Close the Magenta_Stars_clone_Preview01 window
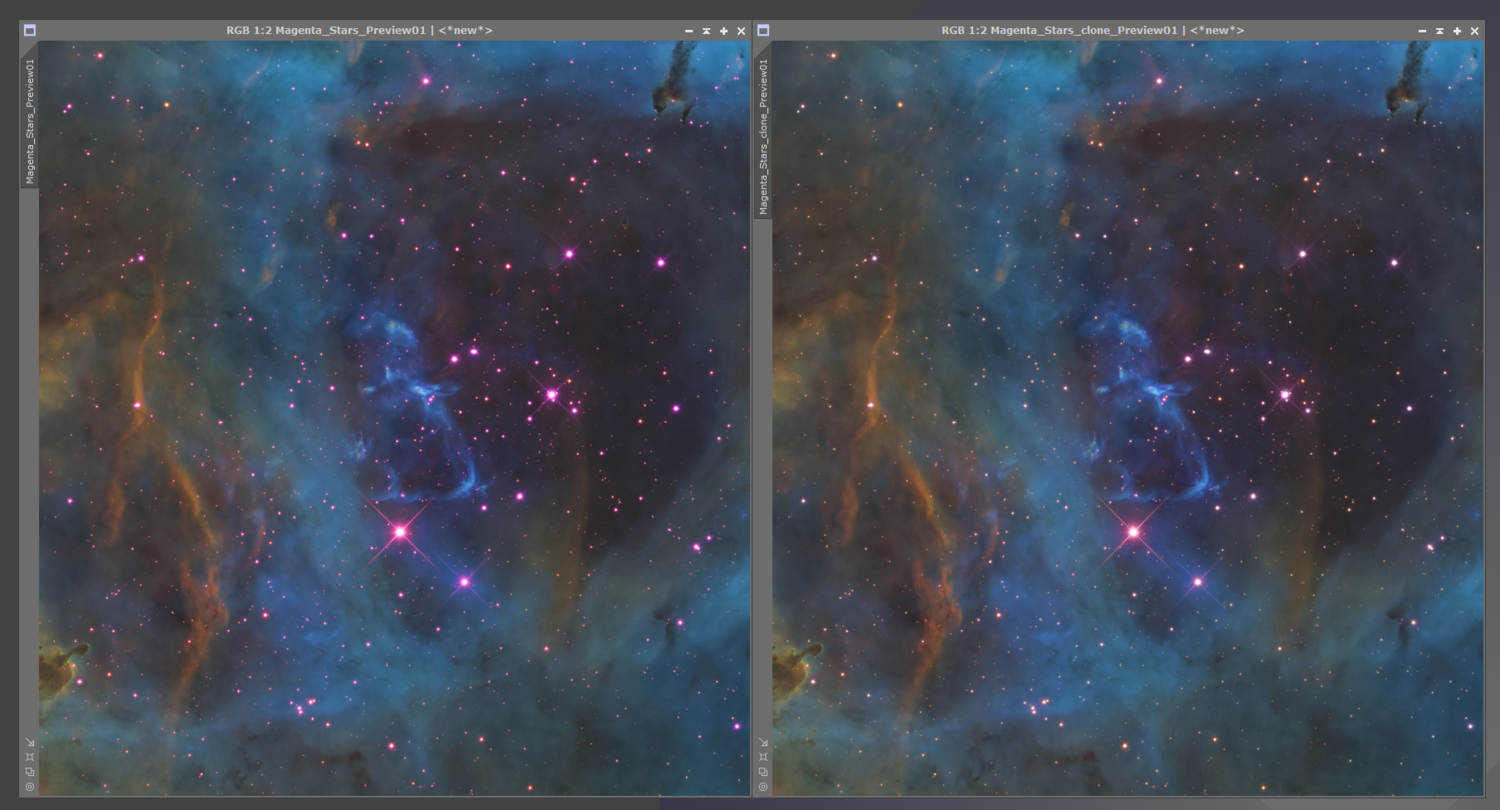The width and height of the screenshot is (1500, 810). (x=1474, y=31)
